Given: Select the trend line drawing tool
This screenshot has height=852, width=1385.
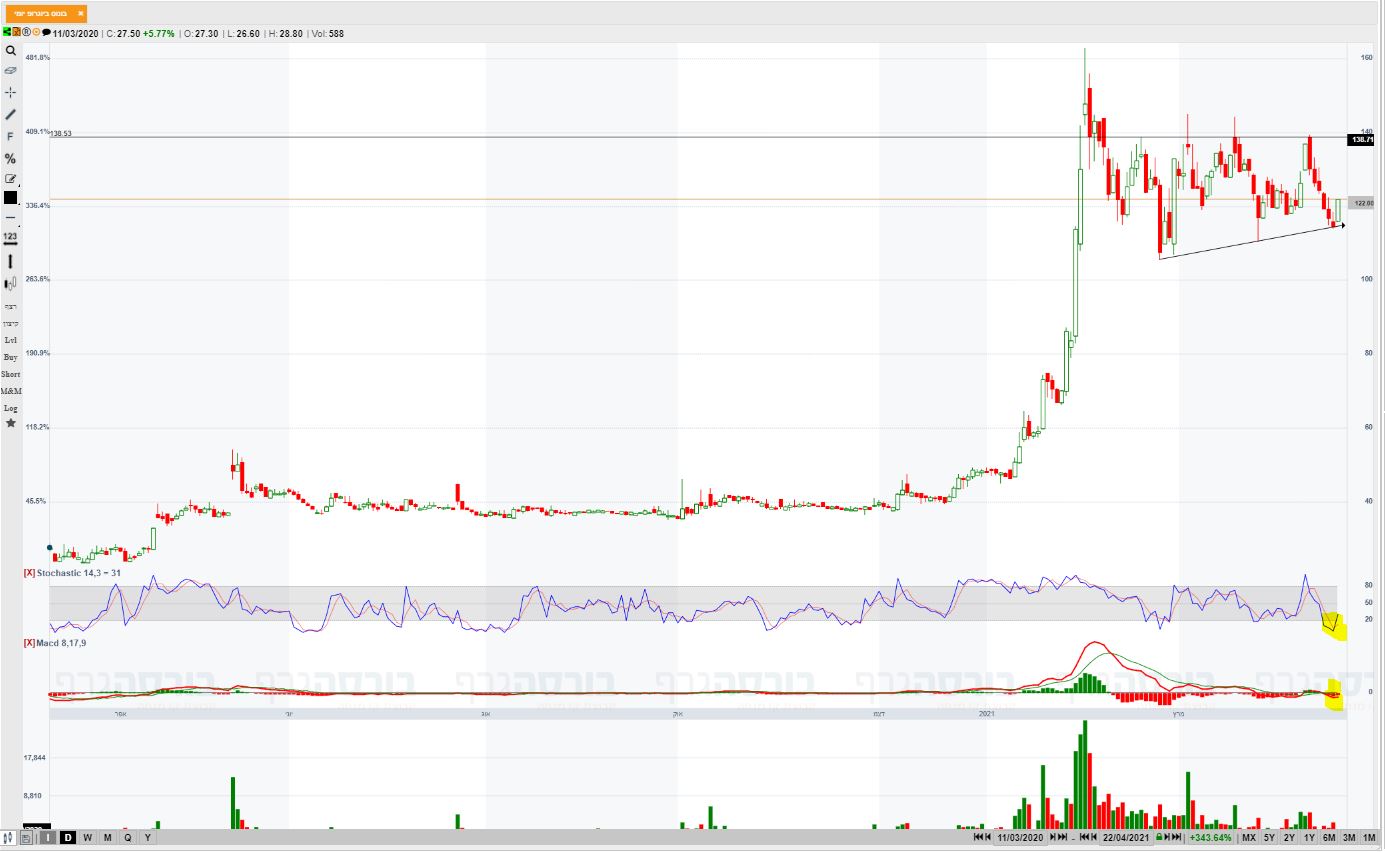Looking at the screenshot, I should point(11,114).
